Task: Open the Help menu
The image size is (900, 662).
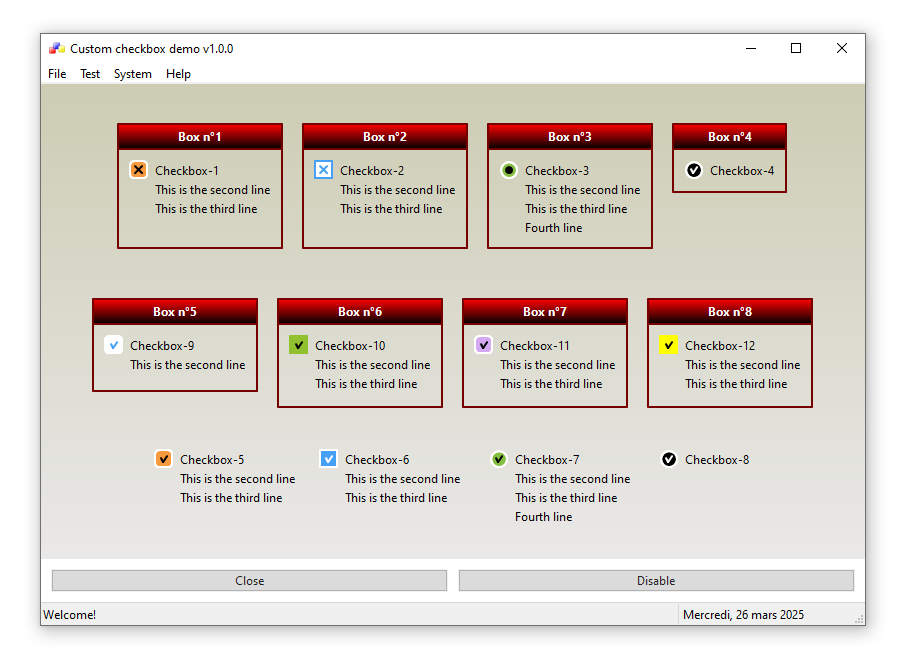Action: [178, 74]
